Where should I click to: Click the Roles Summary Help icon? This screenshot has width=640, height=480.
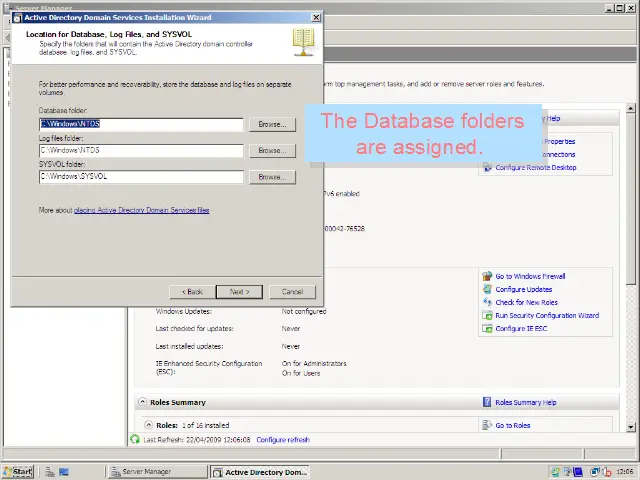pos(487,402)
